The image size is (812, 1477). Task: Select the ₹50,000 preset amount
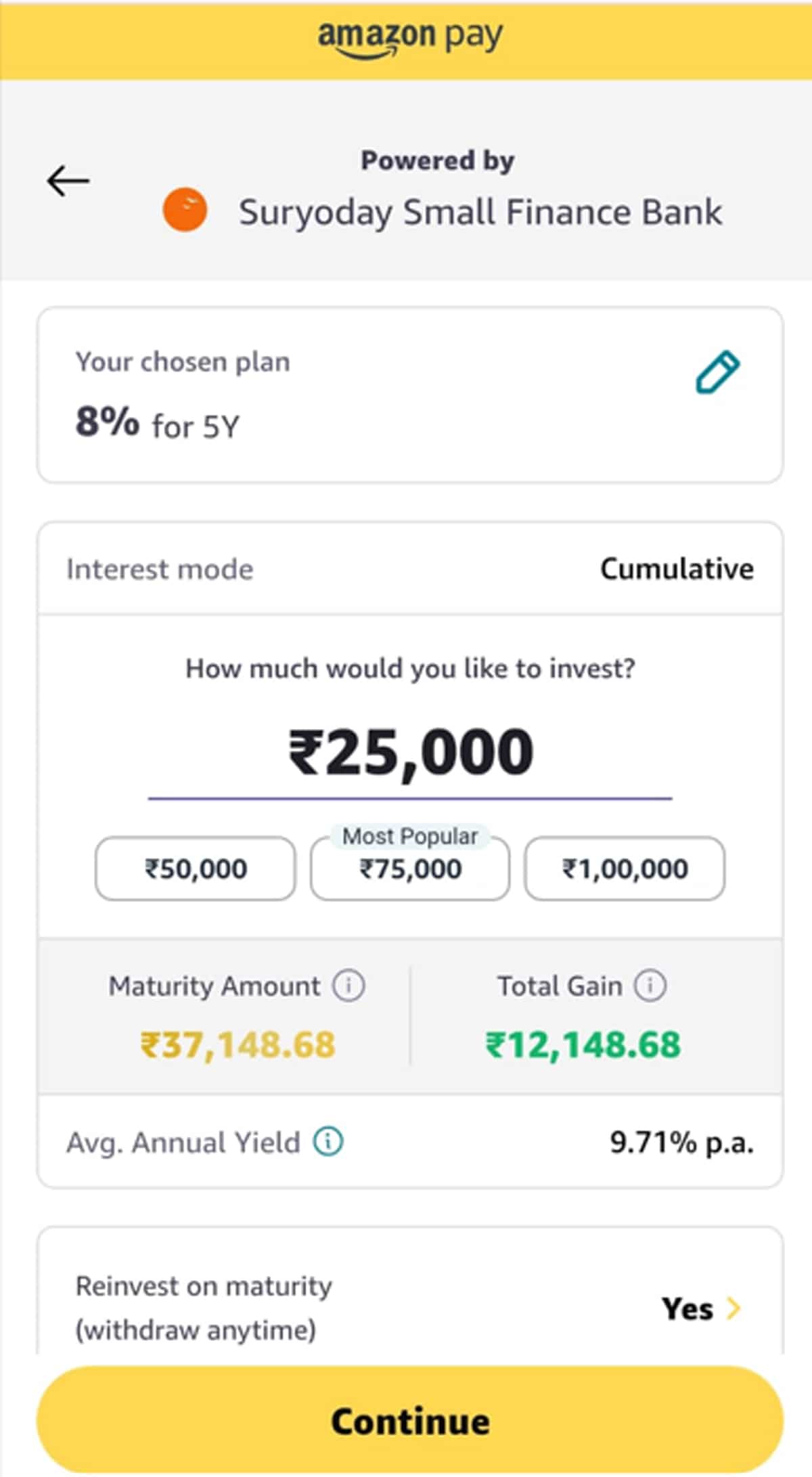coord(196,868)
